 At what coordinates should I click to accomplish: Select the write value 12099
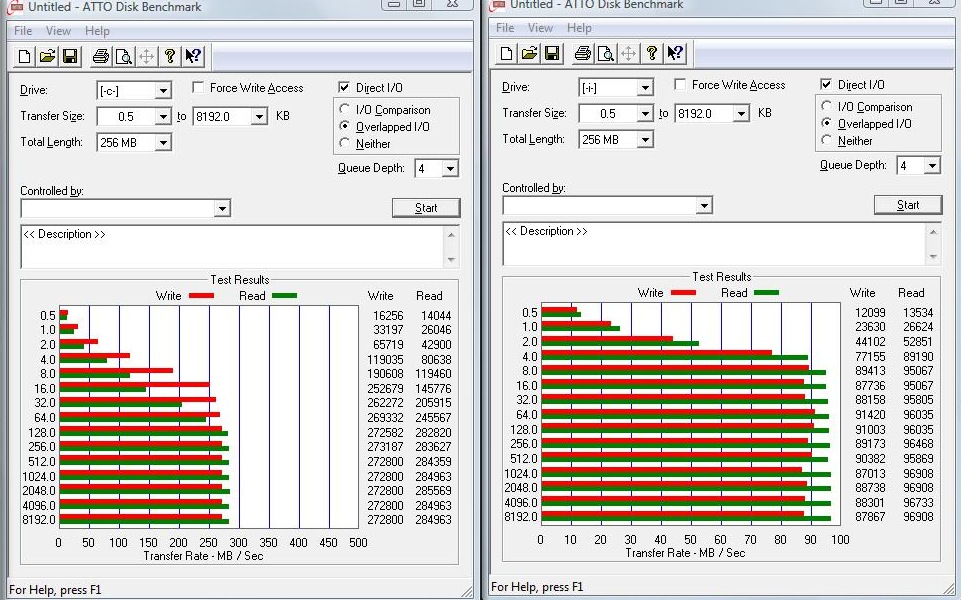coord(870,313)
